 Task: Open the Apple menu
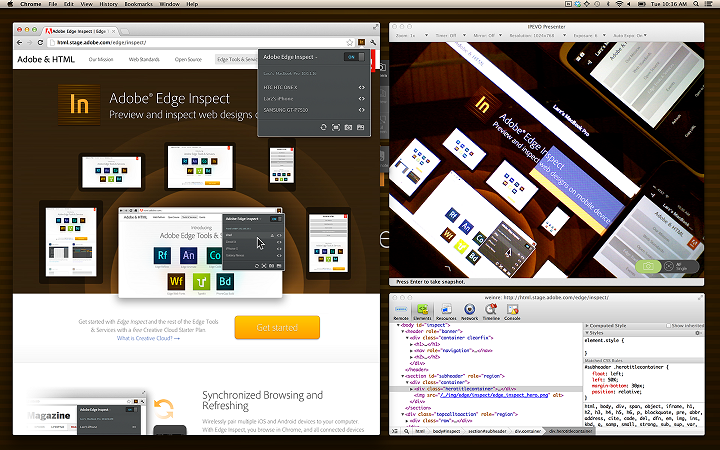(10, 4)
